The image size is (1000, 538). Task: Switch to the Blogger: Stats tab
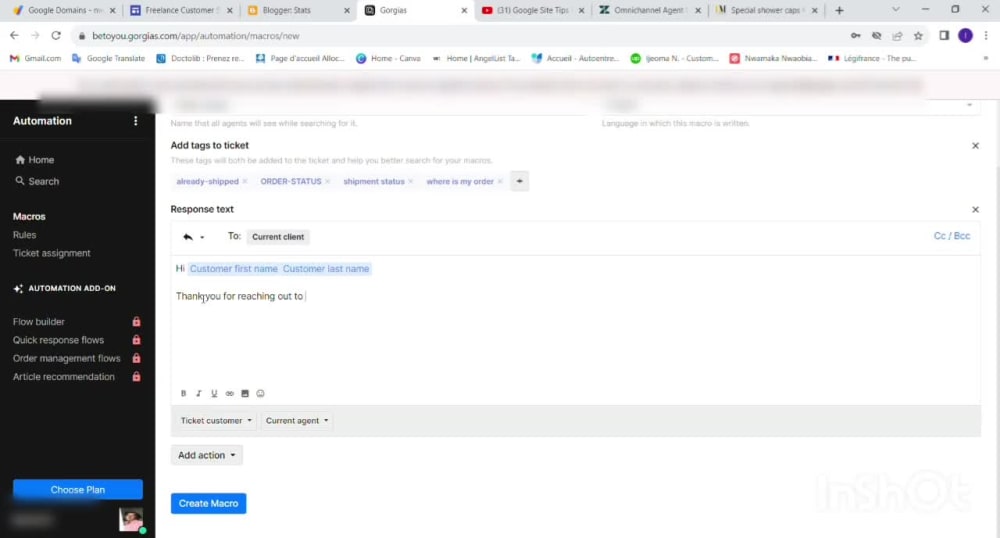coord(299,10)
